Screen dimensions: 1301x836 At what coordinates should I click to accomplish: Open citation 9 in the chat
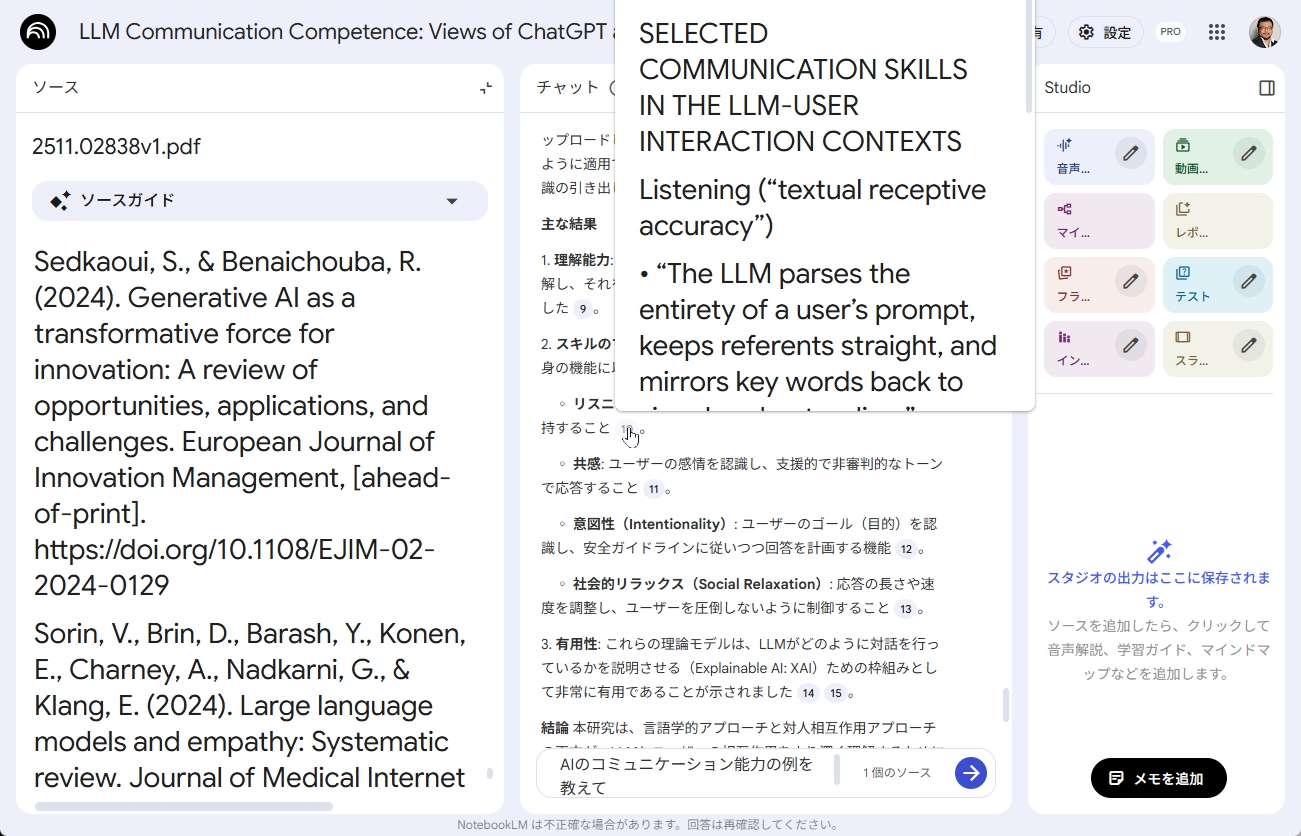(583, 309)
